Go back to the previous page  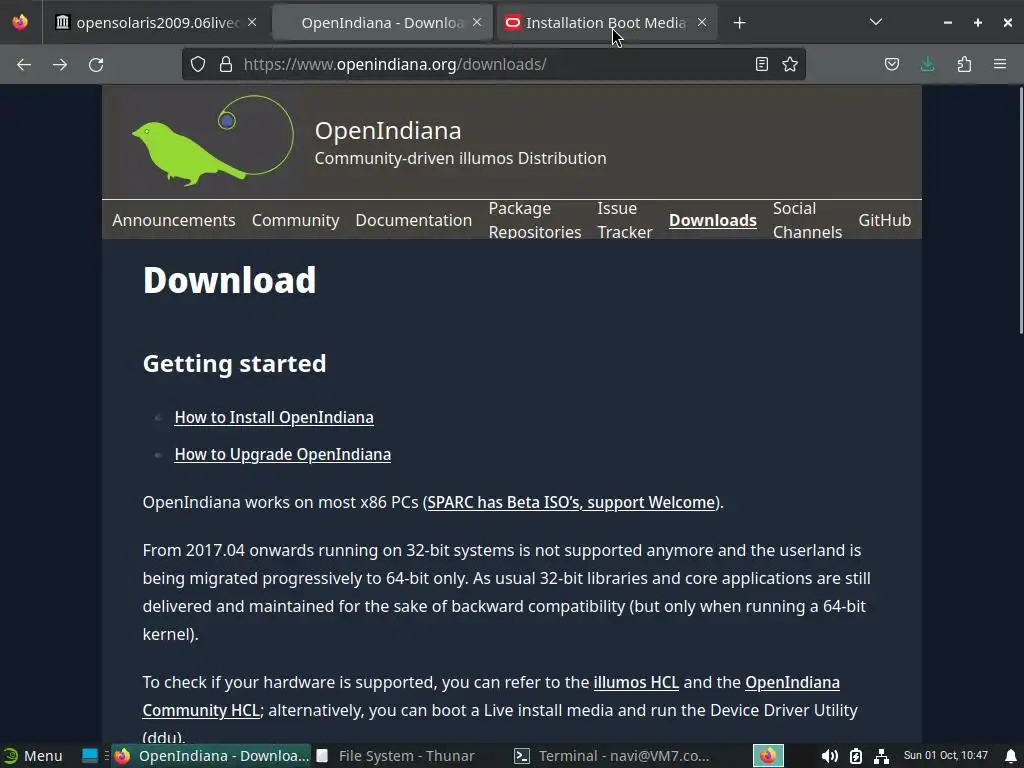tap(24, 65)
